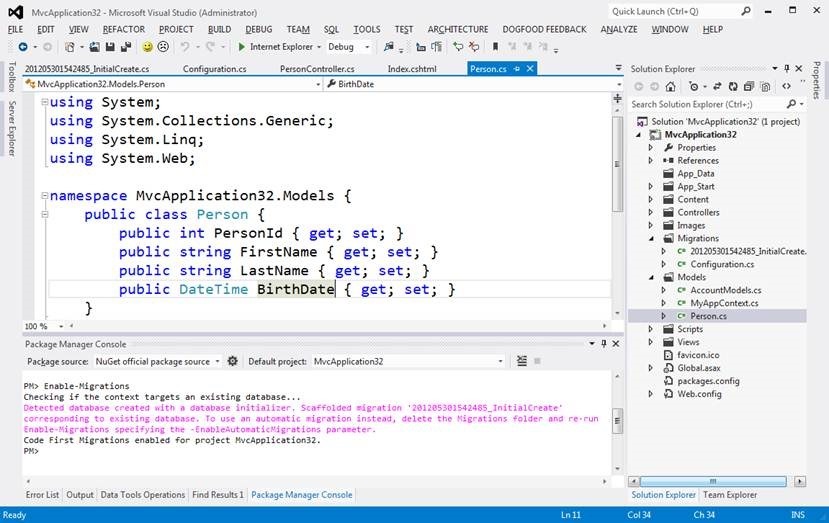The height and width of the screenshot is (523, 829).
Task: Click the Navigate Backward toolbar button
Action: [x=23, y=47]
